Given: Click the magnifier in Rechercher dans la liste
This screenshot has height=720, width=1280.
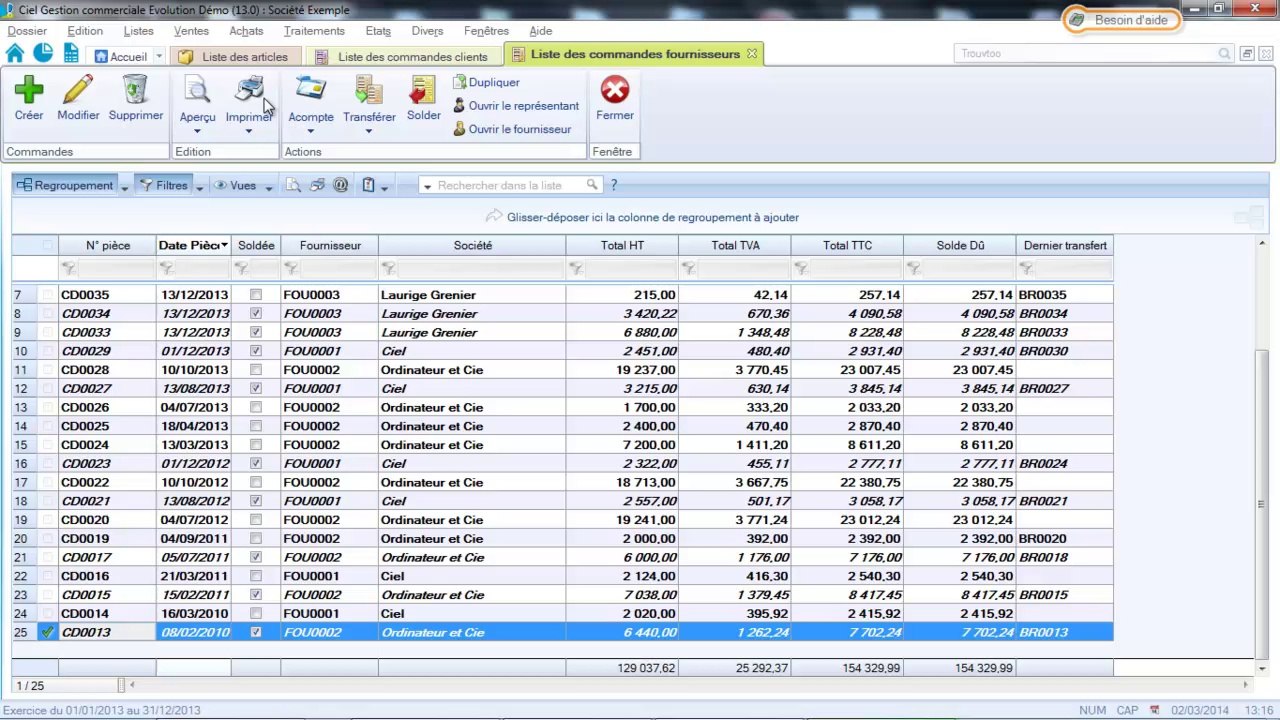Looking at the screenshot, I should pos(592,185).
